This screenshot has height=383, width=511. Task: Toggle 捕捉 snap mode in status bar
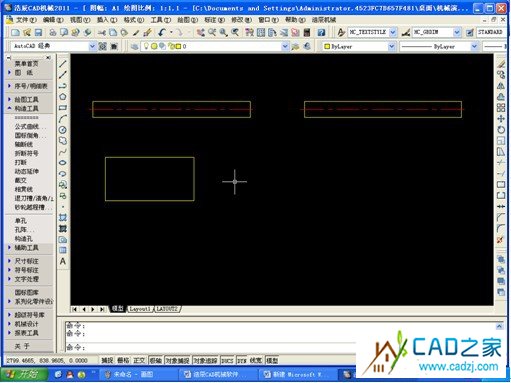(107, 360)
